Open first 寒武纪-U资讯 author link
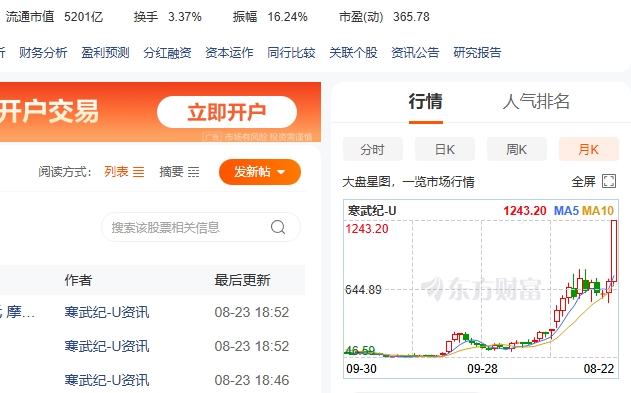 click(x=107, y=312)
